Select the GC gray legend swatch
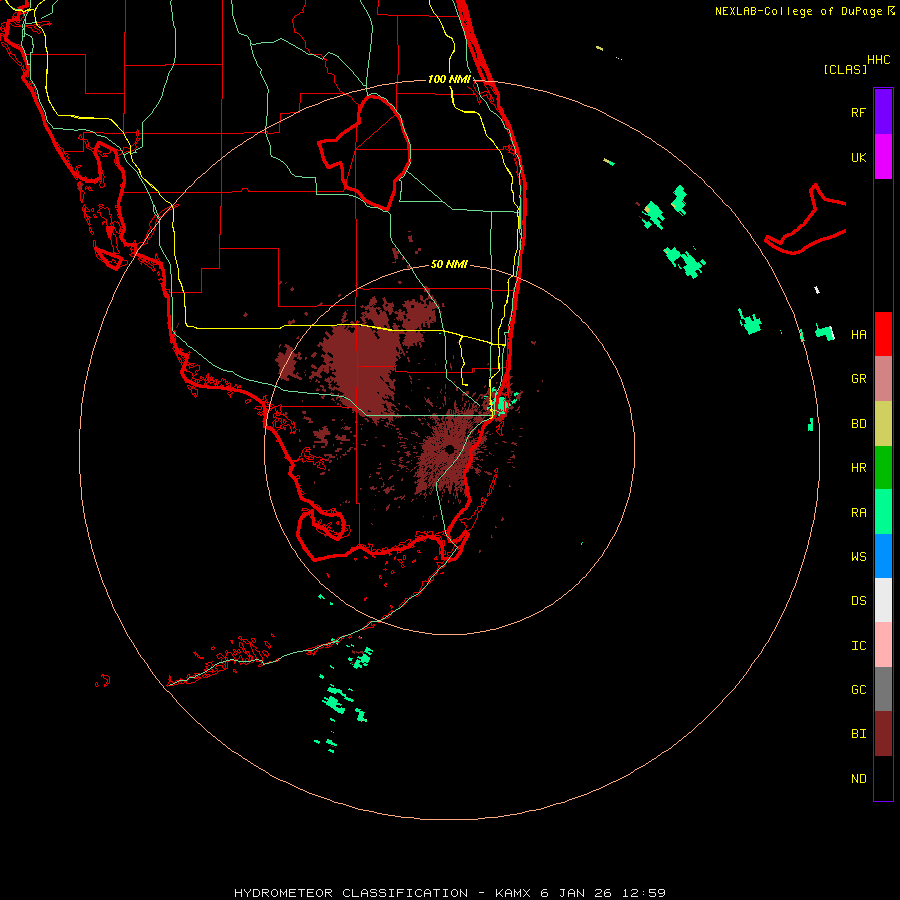The height and width of the screenshot is (900, 900). tap(883, 689)
